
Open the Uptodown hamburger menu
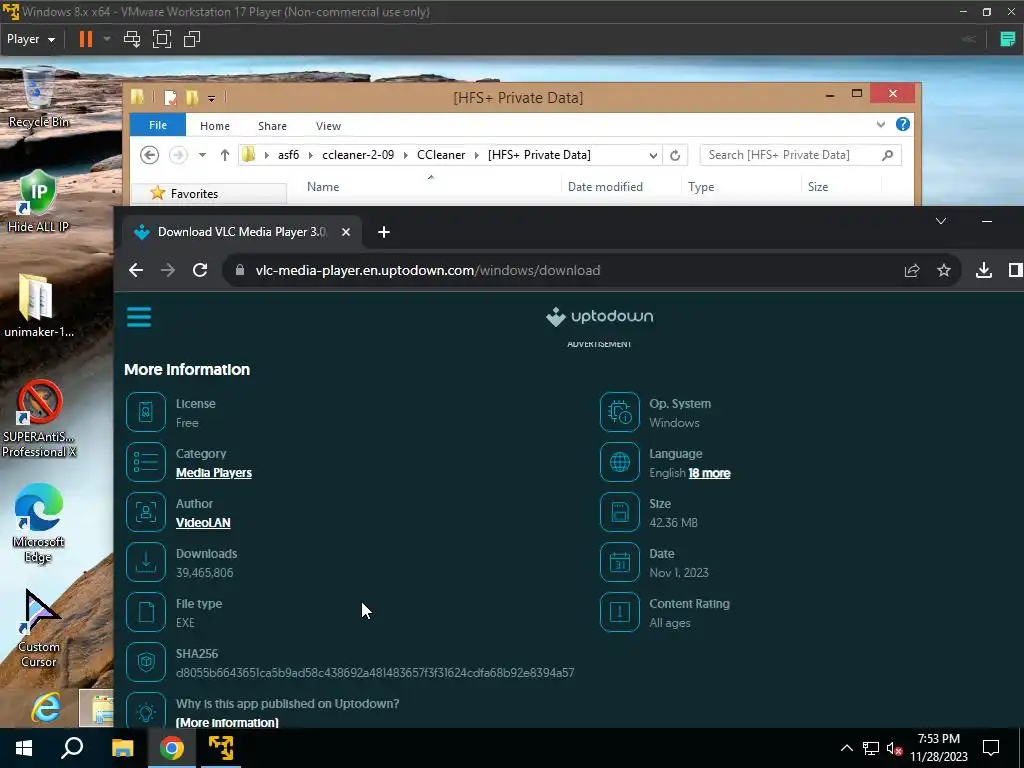tap(138, 317)
